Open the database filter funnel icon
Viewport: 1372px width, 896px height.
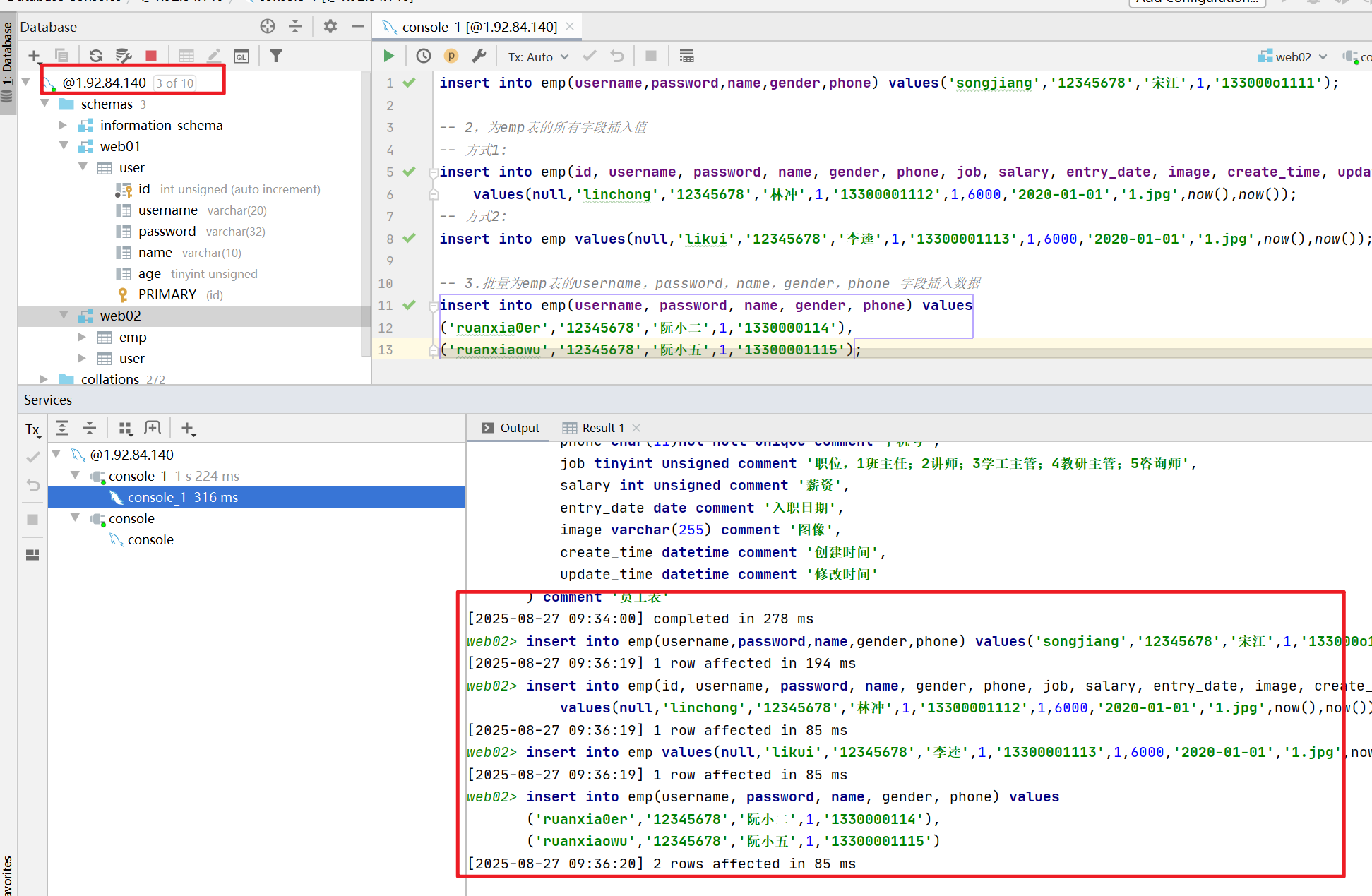pyautogui.click(x=276, y=56)
